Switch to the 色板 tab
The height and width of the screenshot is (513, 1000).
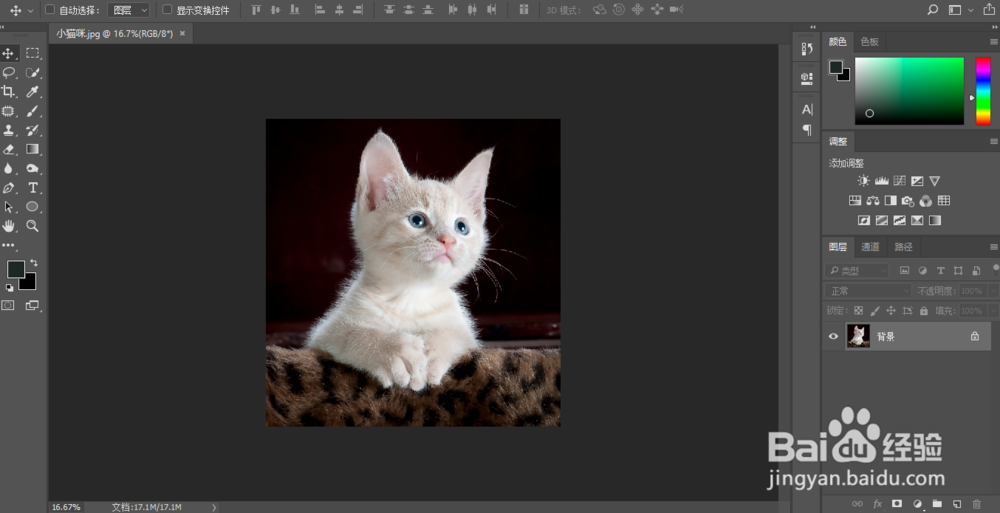[869, 42]
